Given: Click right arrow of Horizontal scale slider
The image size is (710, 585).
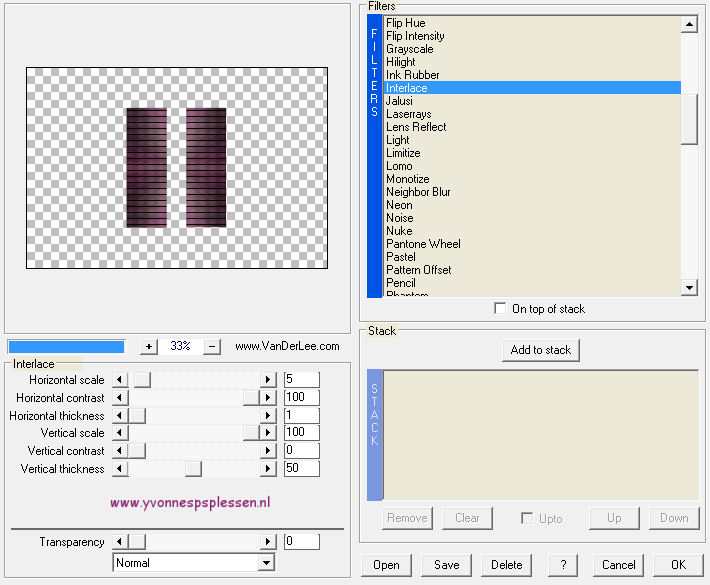Looking at the screenshot, I should [x=268, y=379].
